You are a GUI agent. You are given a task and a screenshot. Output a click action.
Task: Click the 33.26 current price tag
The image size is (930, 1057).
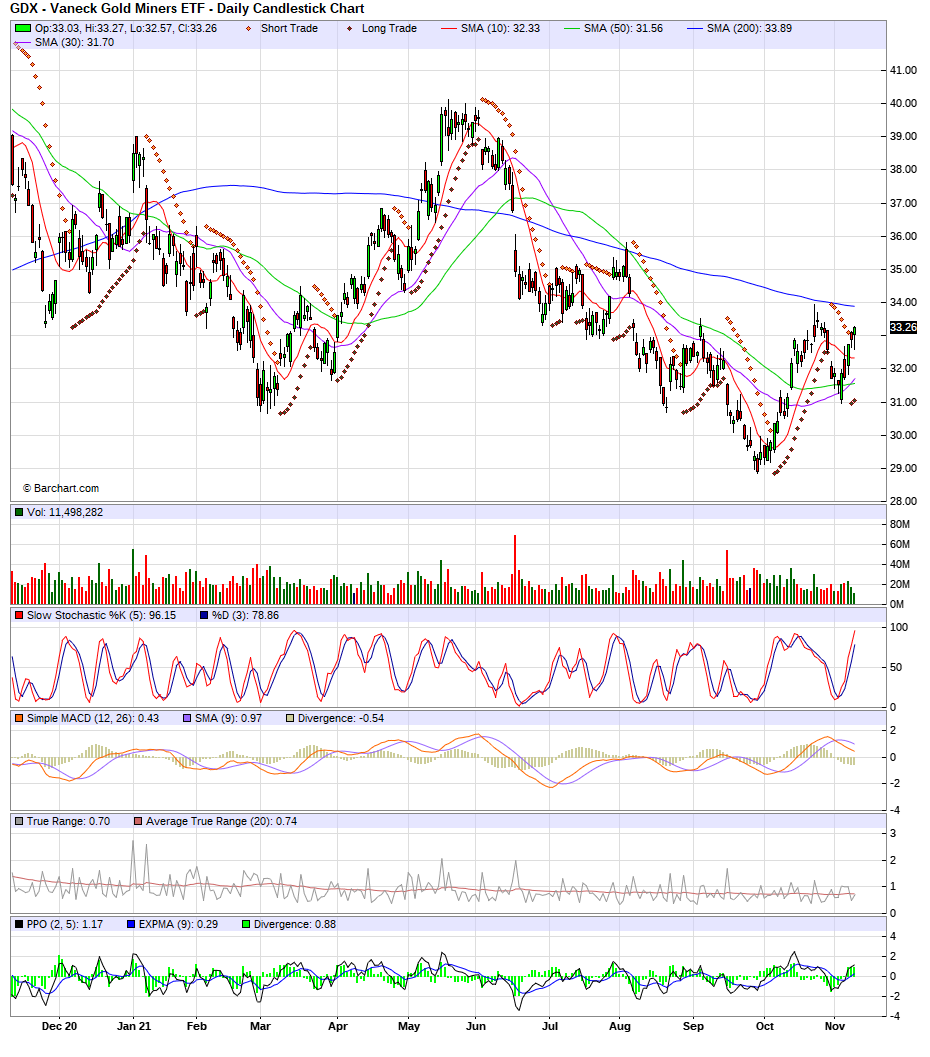tap(903, 328)
